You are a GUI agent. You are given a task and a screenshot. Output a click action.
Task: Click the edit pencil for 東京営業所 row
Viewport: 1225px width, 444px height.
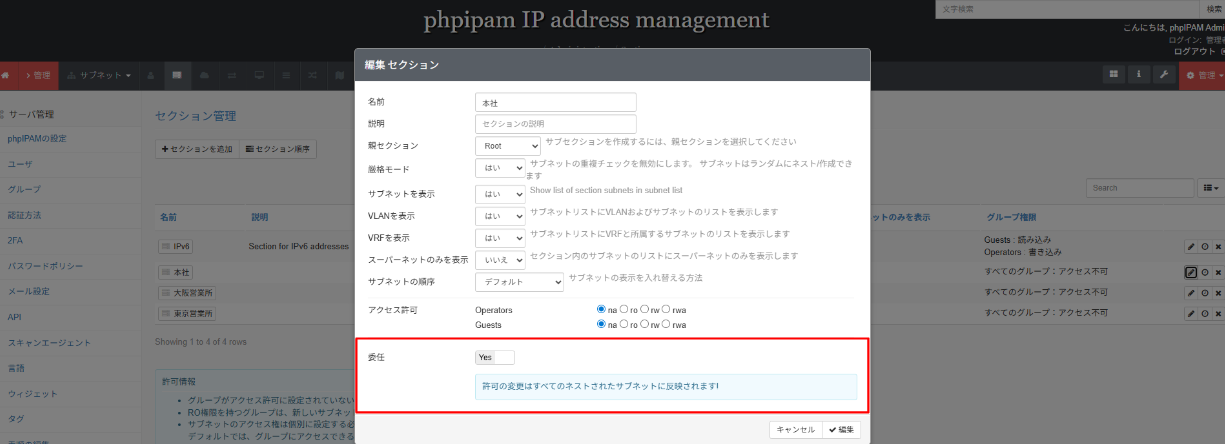tap(1191, 314)
